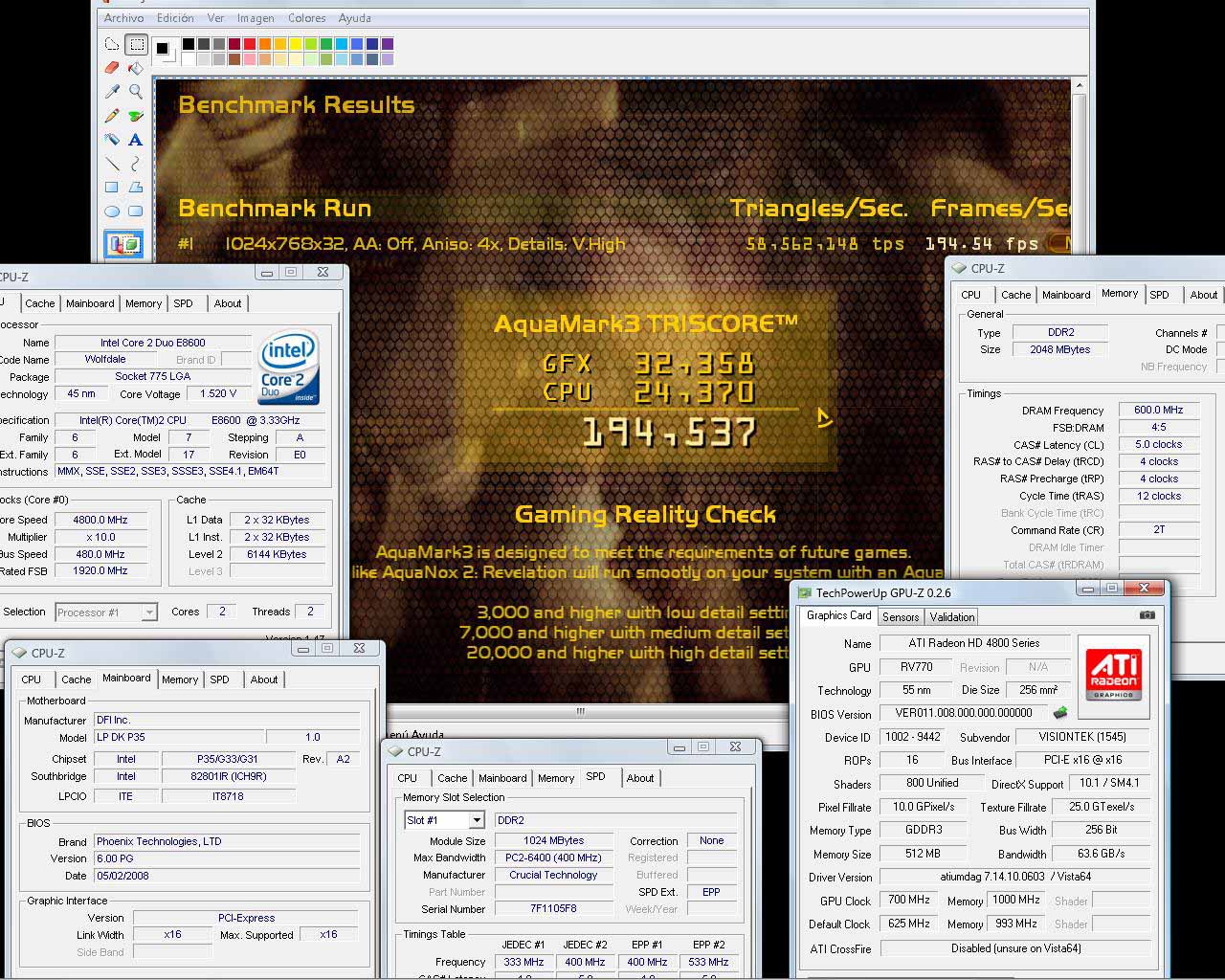1225x980 pixels.
Task: Click the Driver Version atiumdag field
Action: click(x=1016, y=878)
